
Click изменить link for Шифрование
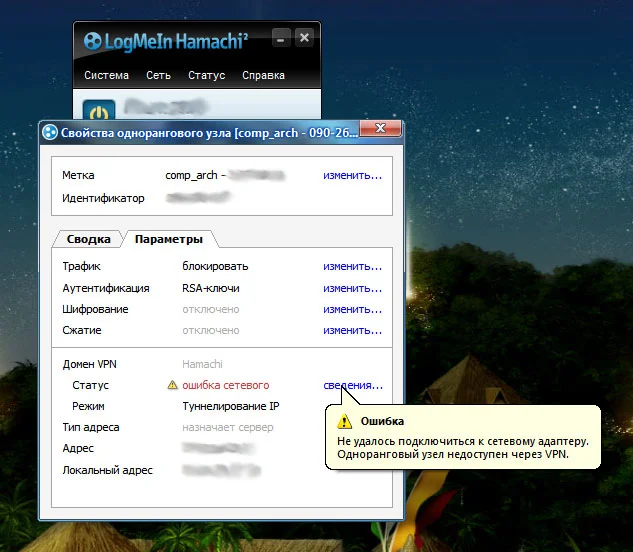[352, 309]
